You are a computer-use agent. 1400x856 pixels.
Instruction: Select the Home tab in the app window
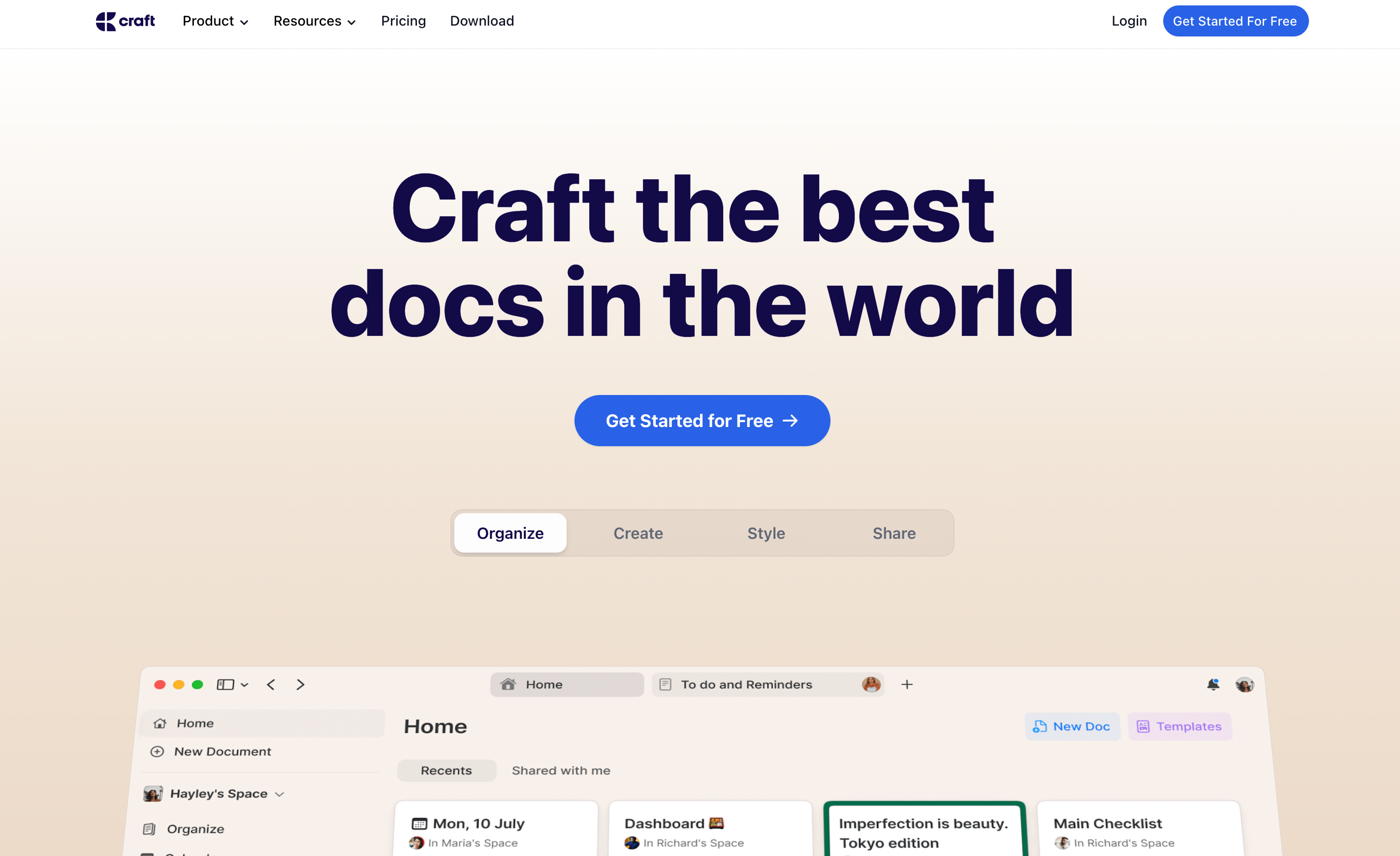pos(567,684)
